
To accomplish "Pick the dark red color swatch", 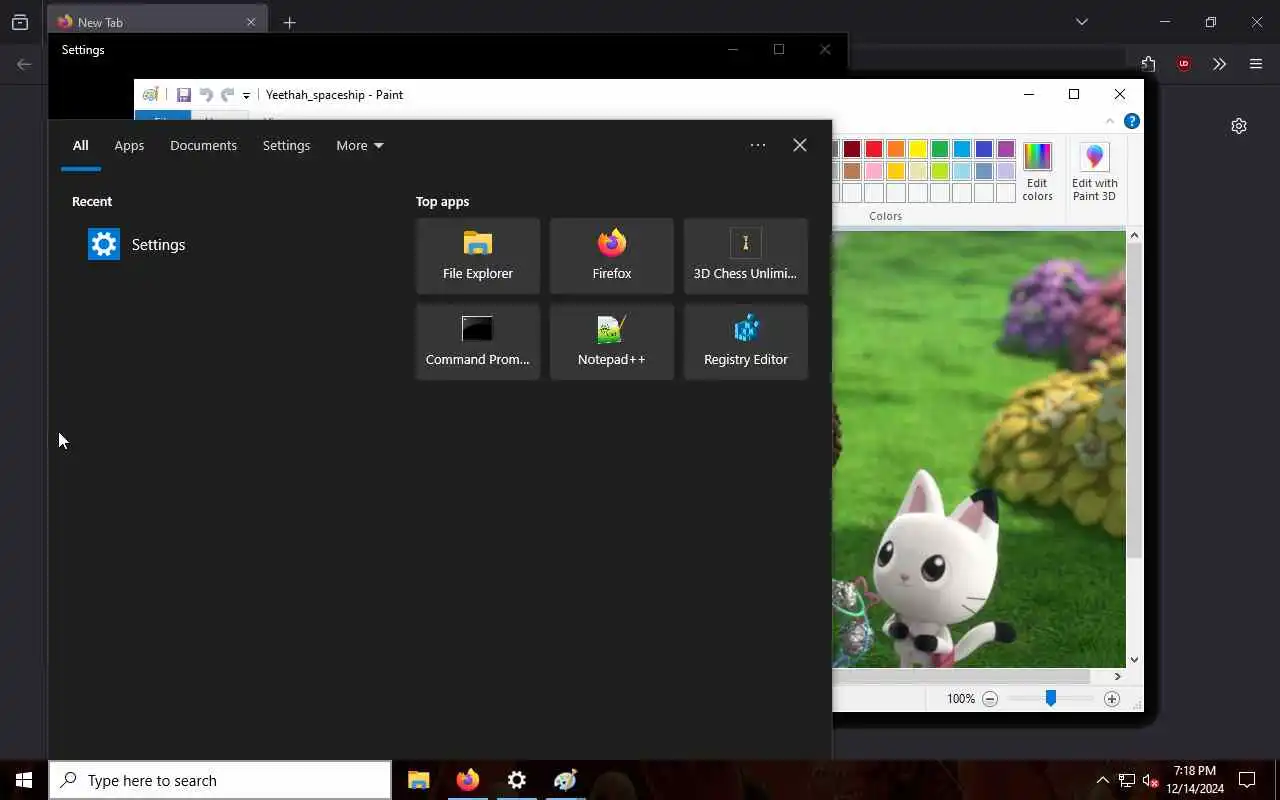I will pos(852,149).
